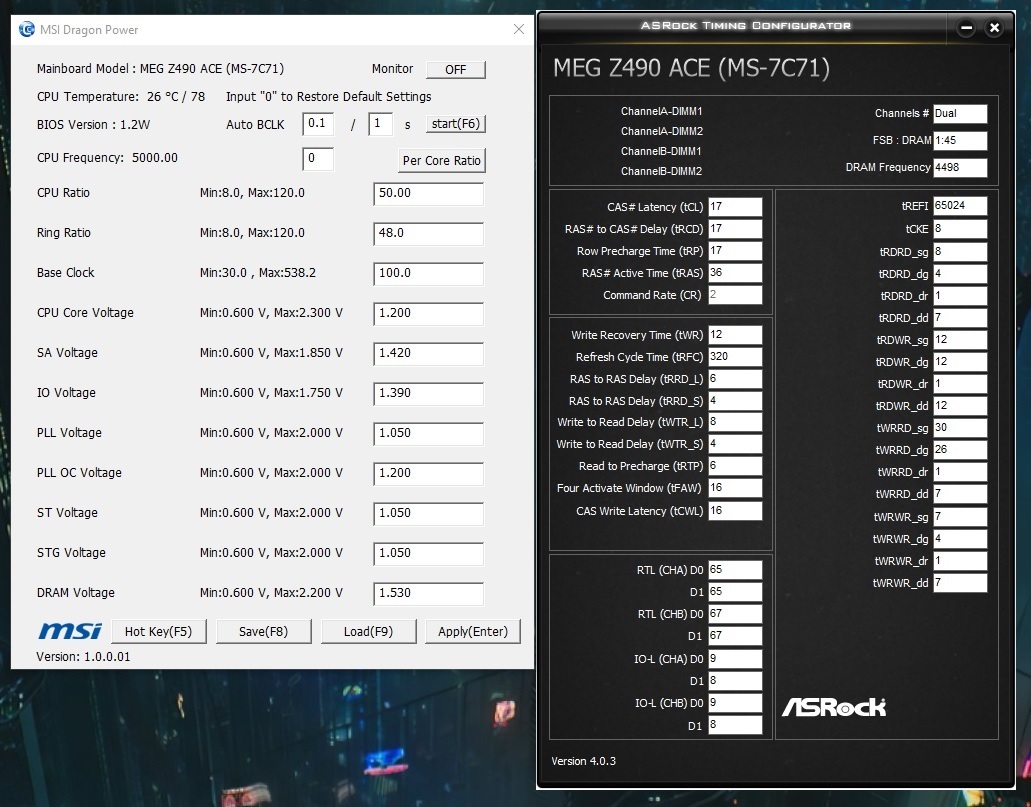Minimize the ASRock Timing Configurator window

(x=966, y=28)
